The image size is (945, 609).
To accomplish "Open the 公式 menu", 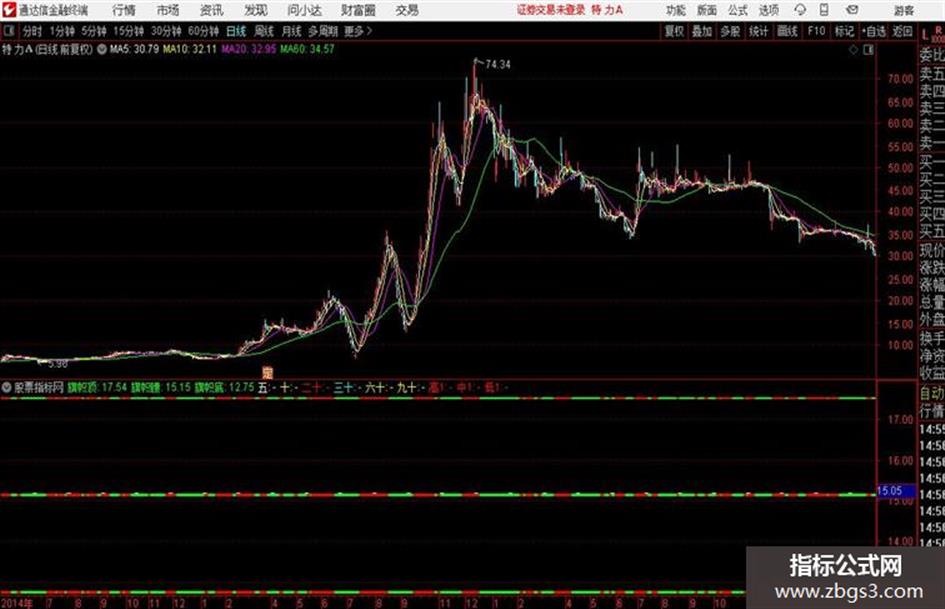I will (x=737, y=10).
